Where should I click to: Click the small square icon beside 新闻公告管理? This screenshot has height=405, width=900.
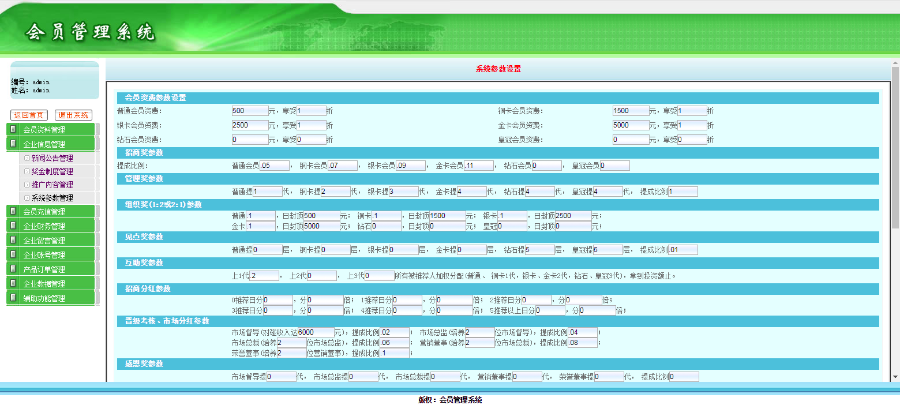point(26,158)
